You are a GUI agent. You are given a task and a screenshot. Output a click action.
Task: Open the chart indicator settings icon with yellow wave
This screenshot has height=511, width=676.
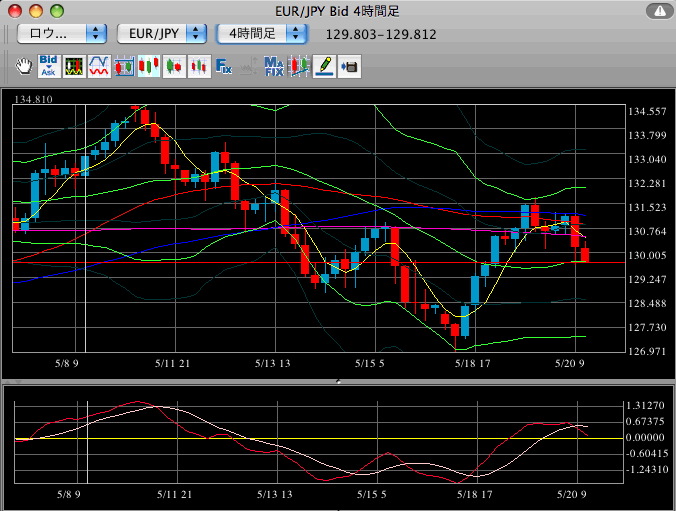[x=74, y=66]
